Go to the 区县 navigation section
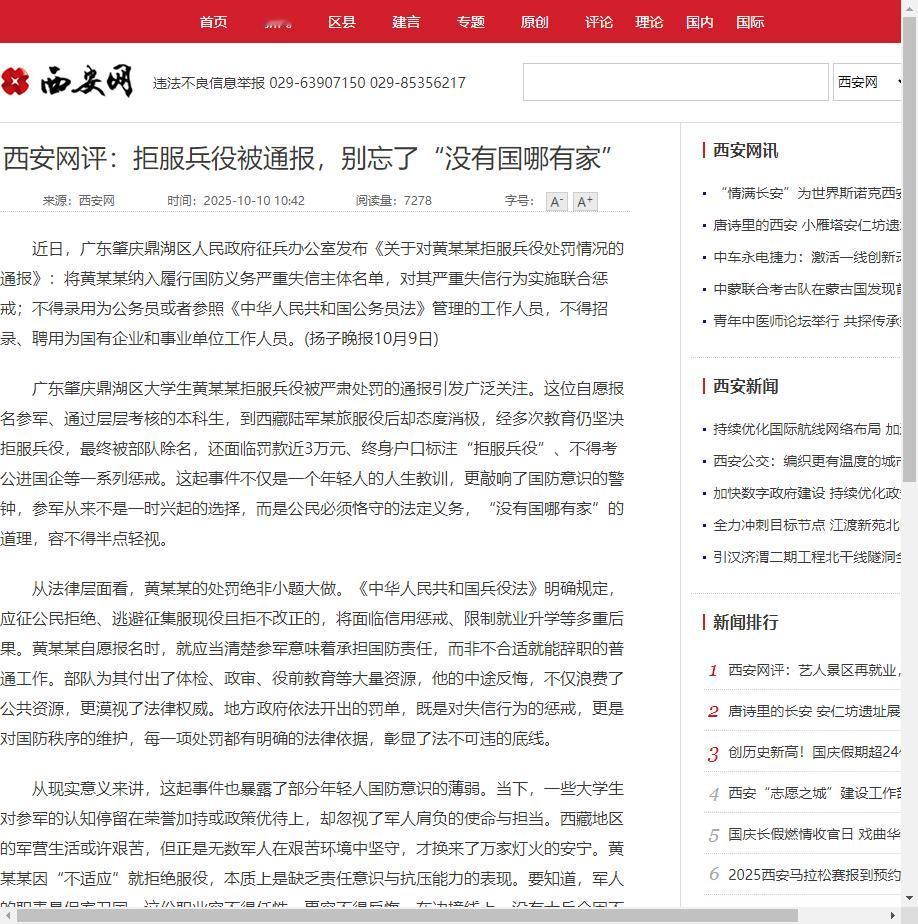The height and width of the screenshot is (924, 918). point(342,22)
